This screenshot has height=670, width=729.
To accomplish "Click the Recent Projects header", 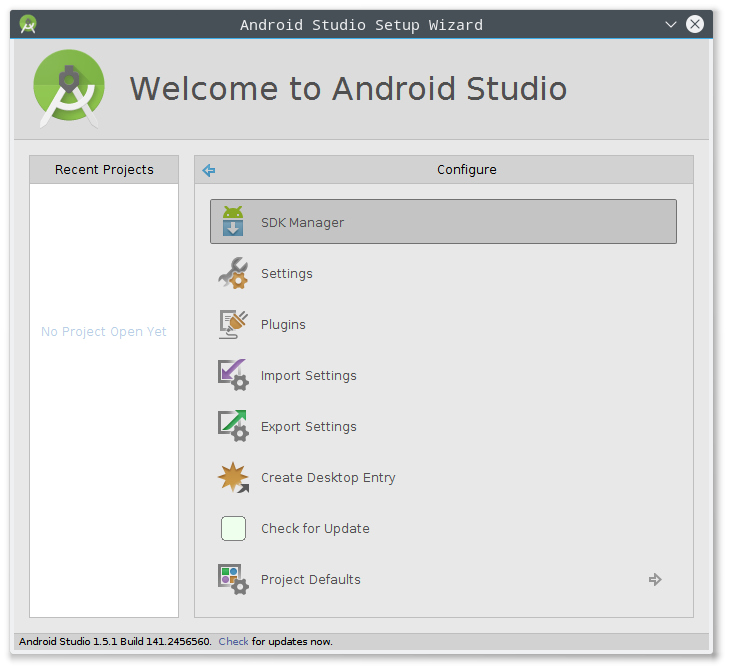I will (104, 170).
